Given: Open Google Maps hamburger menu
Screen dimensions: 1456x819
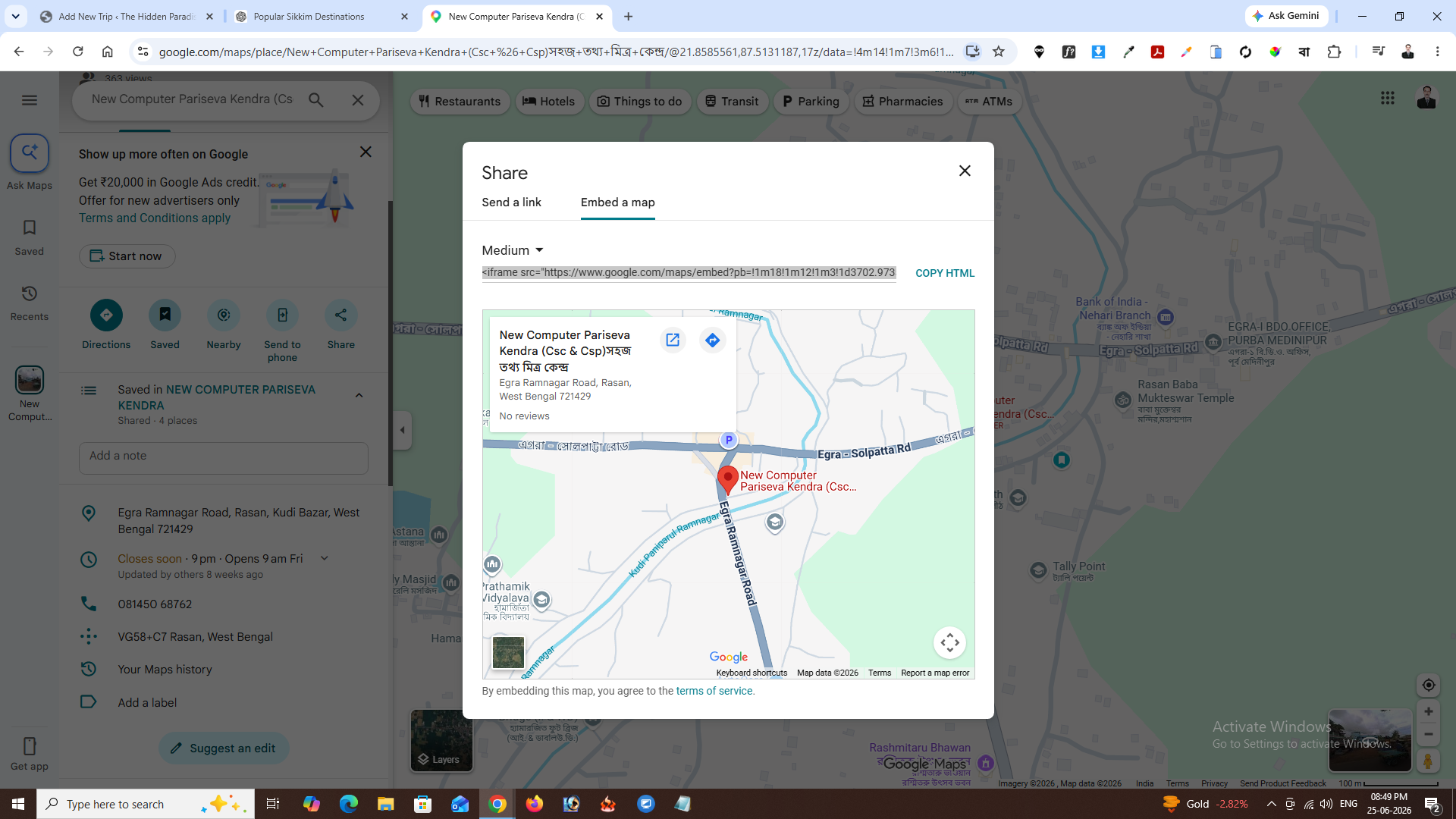Looking at the screenshot, I should 30,100.
